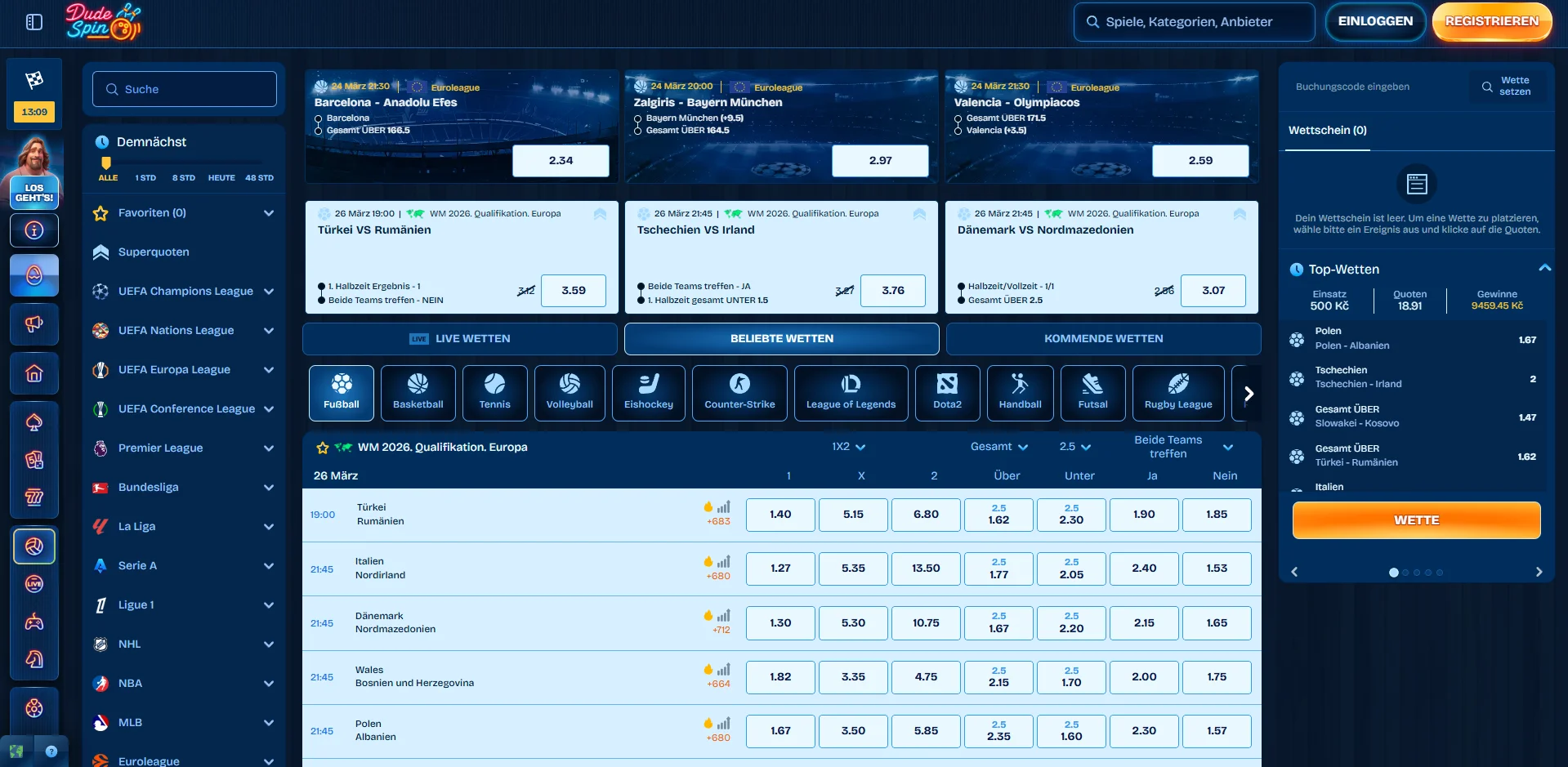The height and width of the screenshot is (767, 1568).
Task: Select the Slots 777 icon
Action: 34,498
